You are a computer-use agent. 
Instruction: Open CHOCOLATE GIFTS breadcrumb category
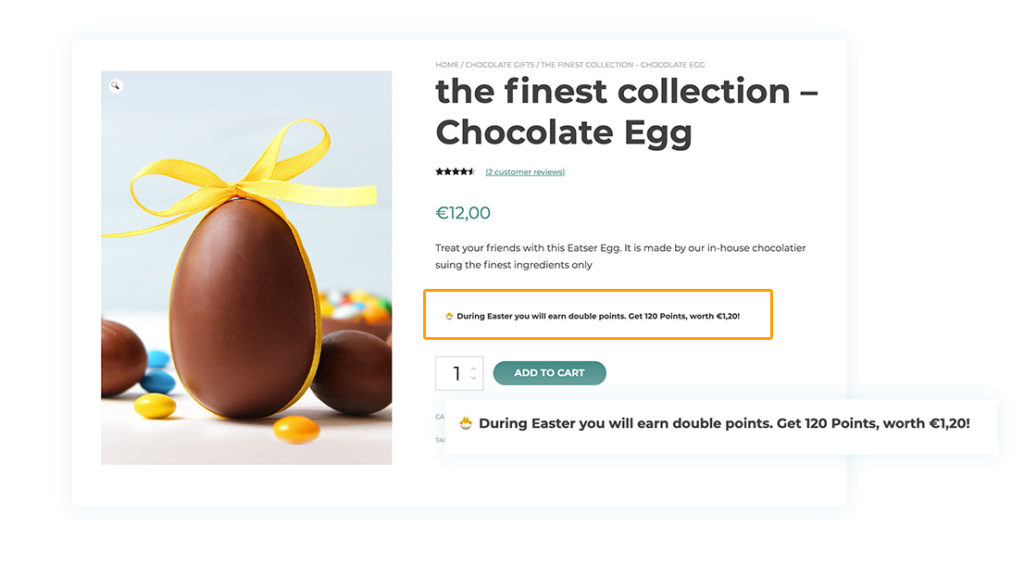pos(500,65)
